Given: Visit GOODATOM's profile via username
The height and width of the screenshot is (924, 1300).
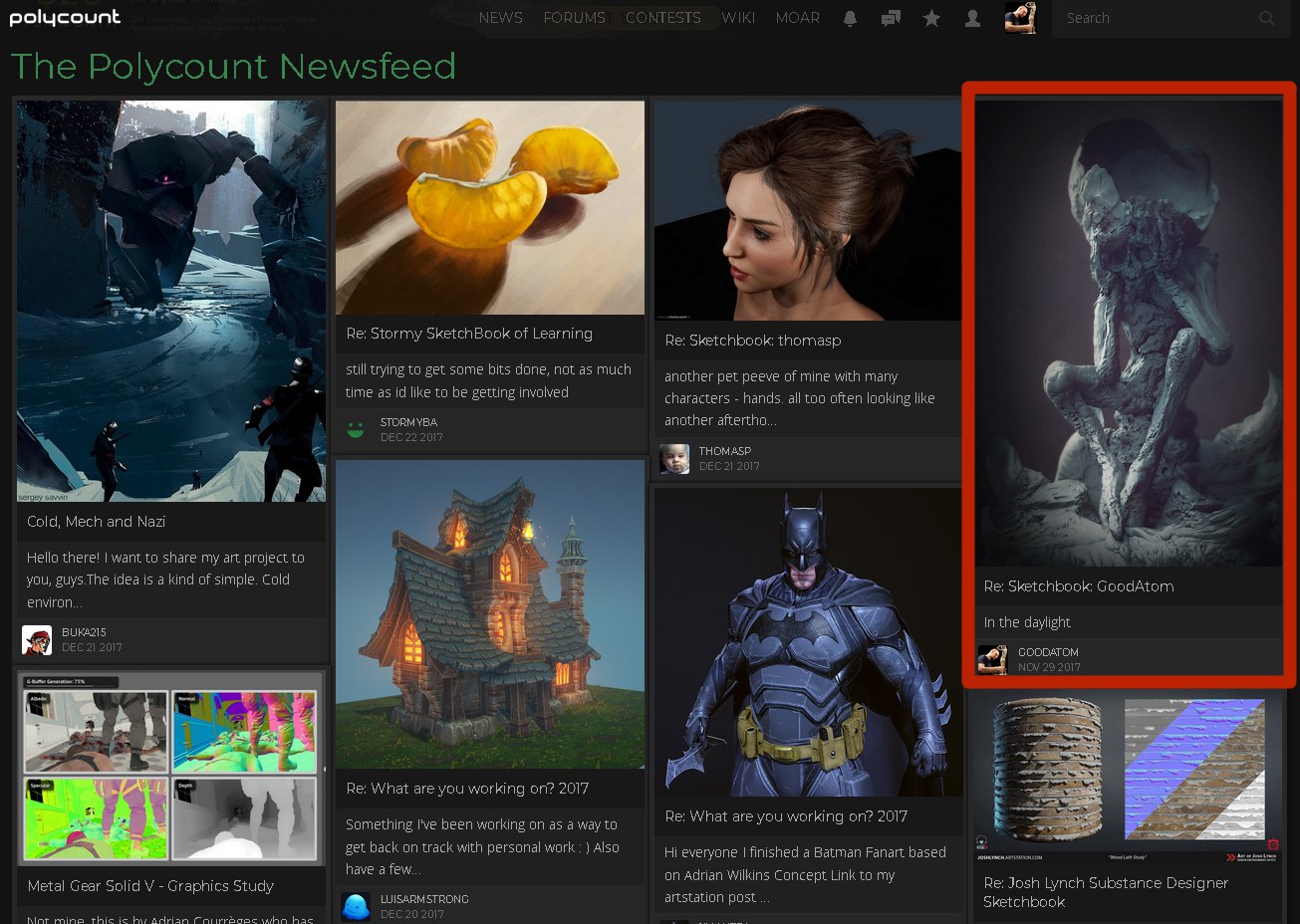Looking at the screenshot, I should 1048,652.
